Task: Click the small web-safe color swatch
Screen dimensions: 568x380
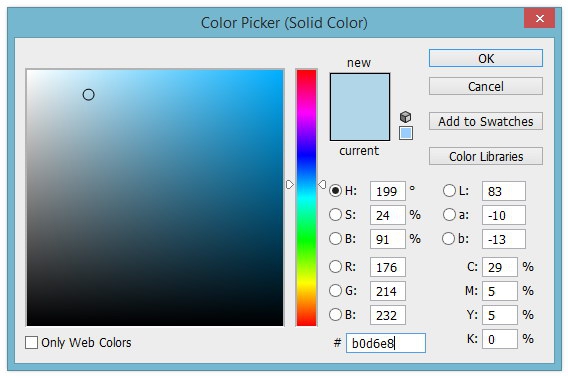Action: (406, 133)
